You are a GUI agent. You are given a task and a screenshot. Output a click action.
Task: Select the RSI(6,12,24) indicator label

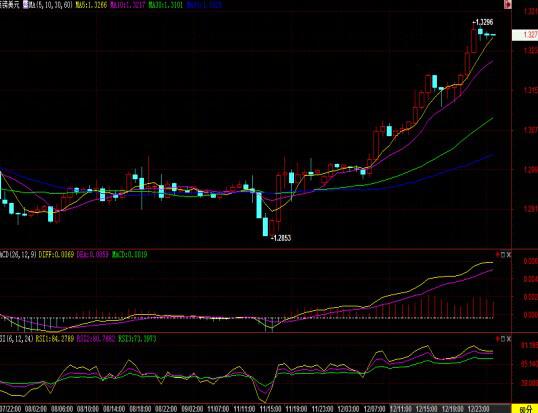16,339
